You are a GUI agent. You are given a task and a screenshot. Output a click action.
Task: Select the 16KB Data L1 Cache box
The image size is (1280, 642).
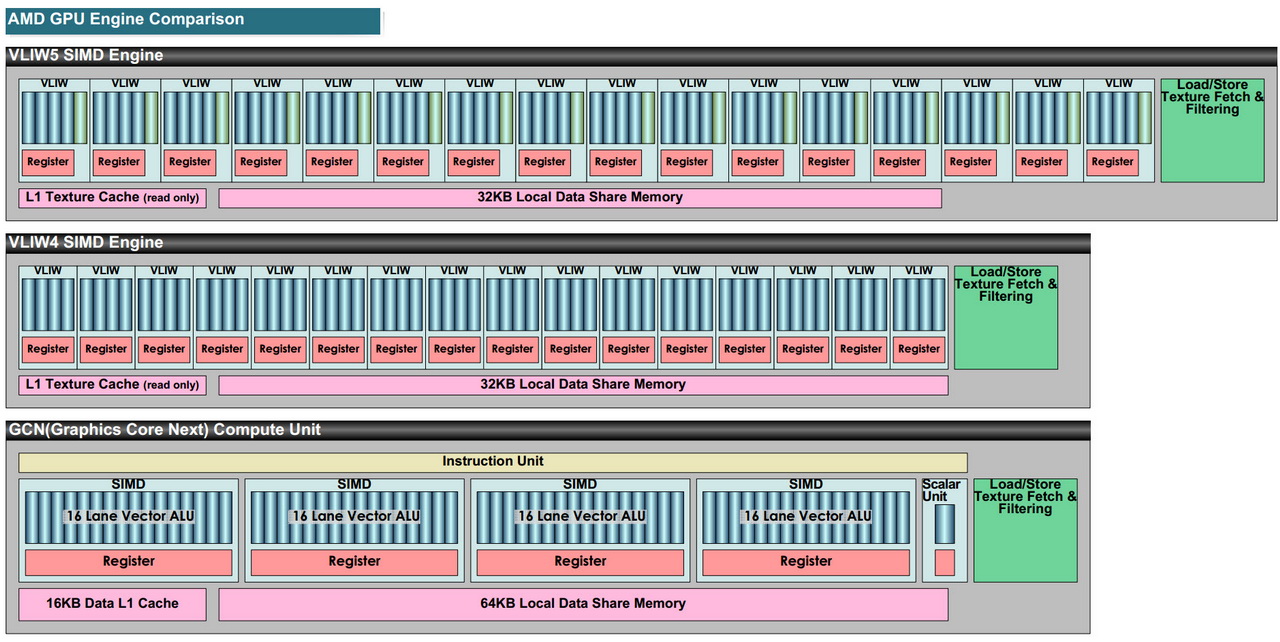tap(112, 604)
